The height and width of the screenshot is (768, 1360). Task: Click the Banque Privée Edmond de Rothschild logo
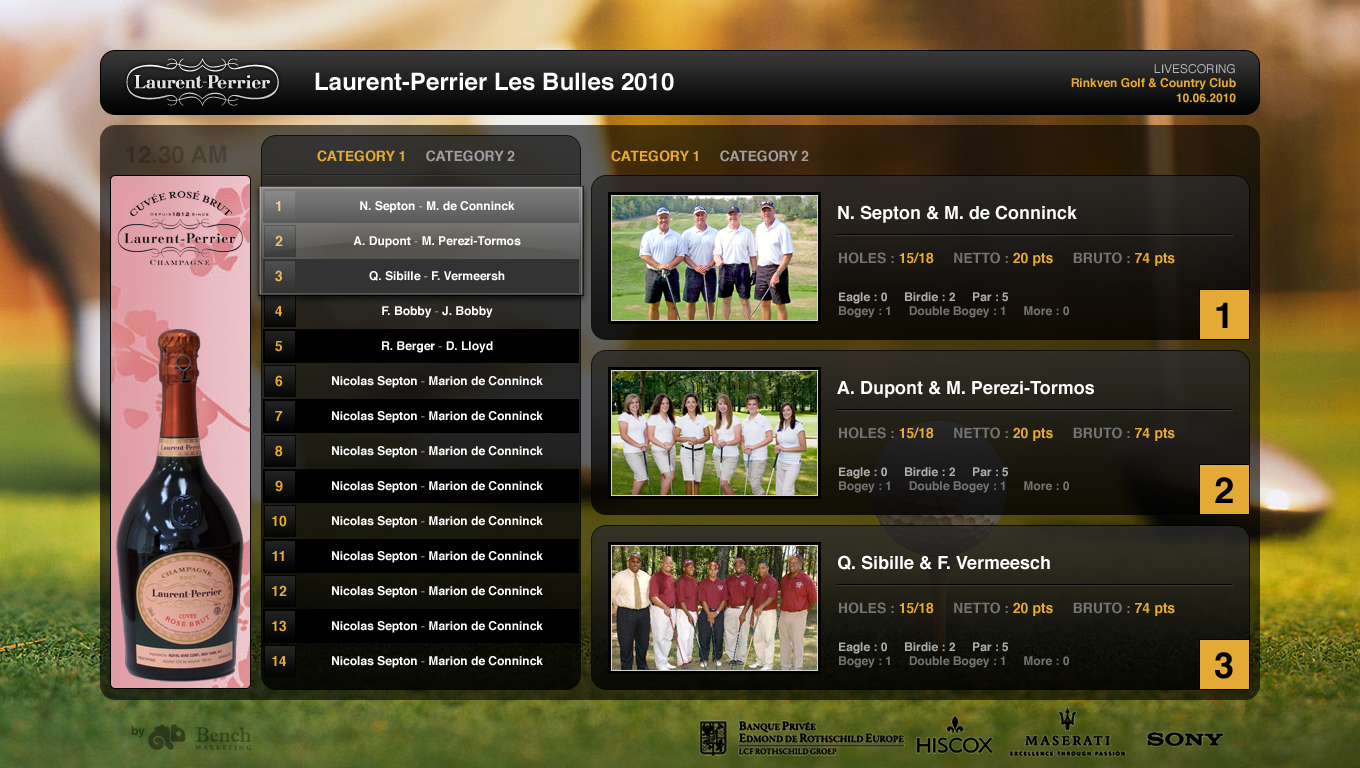(x=802, y=738)
